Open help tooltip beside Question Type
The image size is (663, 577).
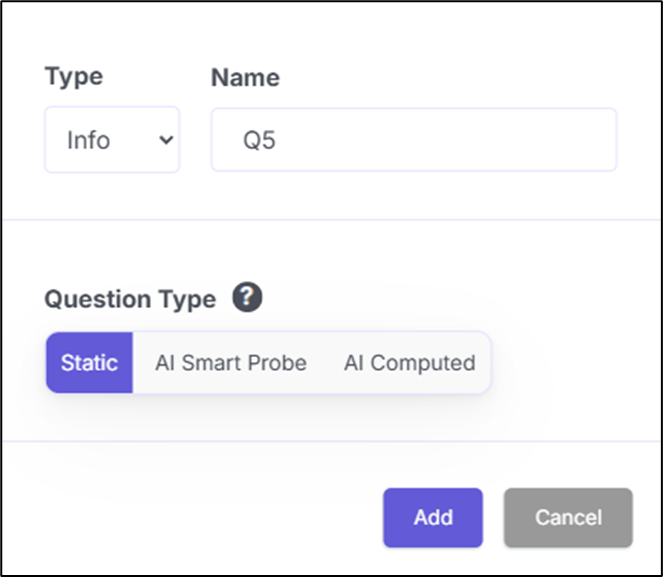coord(247,297)
